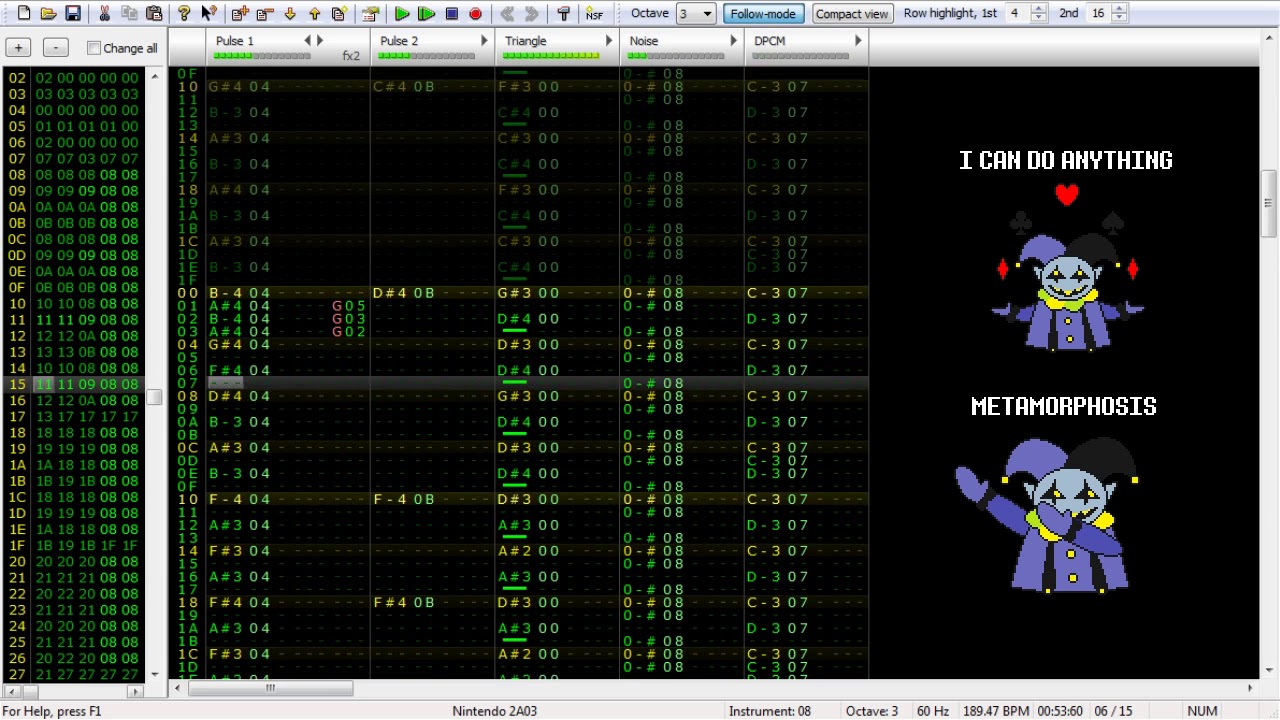
Task: Add a new frame
Action: tap(240, 14)
